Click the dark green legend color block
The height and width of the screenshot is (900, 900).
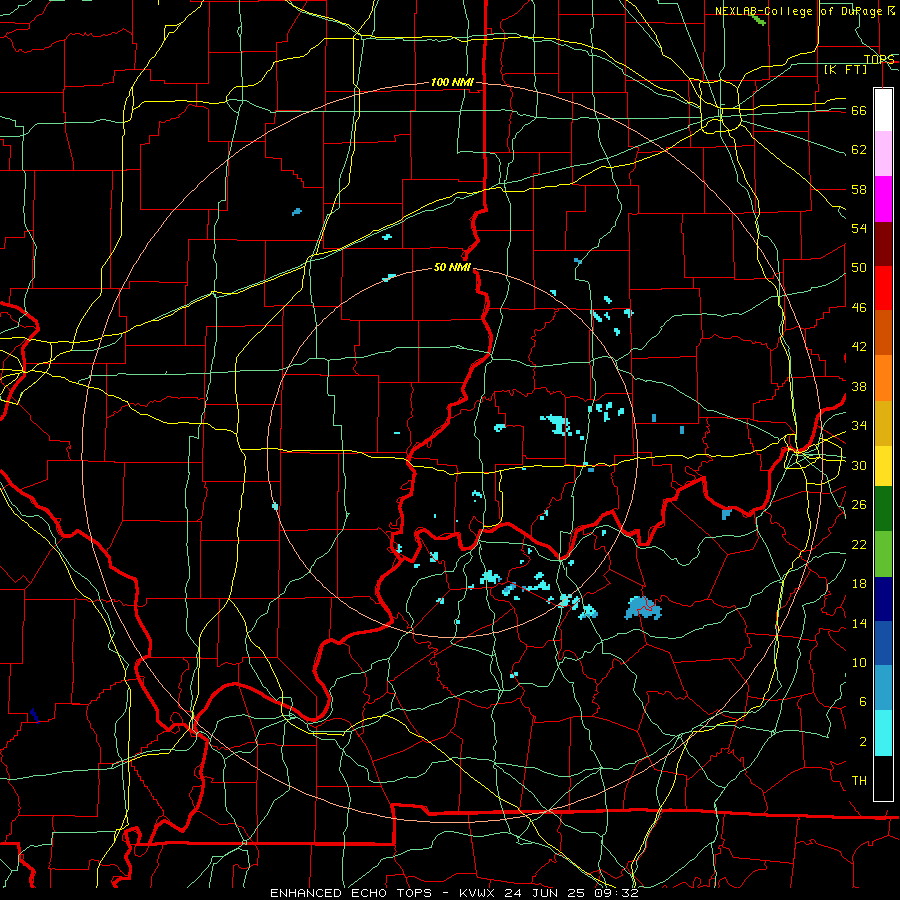coord(883,509)
